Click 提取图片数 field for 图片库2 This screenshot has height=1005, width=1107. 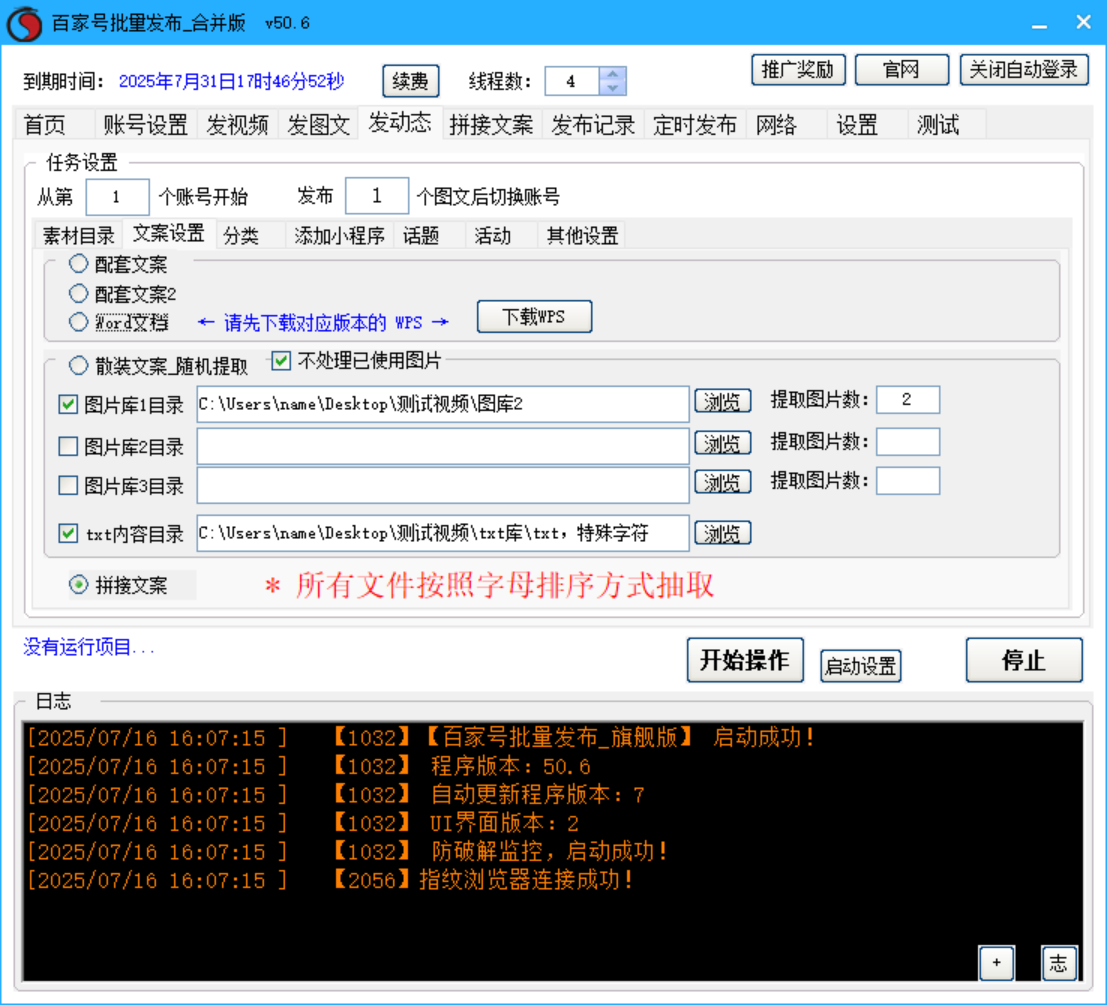[908, 442]
